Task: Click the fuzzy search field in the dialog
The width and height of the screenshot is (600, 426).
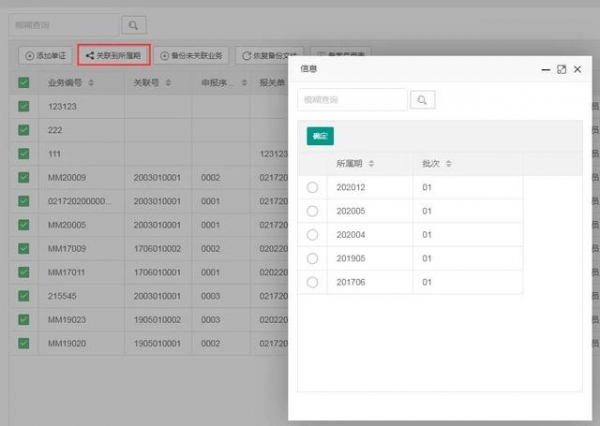Action: tap(352, 100)
